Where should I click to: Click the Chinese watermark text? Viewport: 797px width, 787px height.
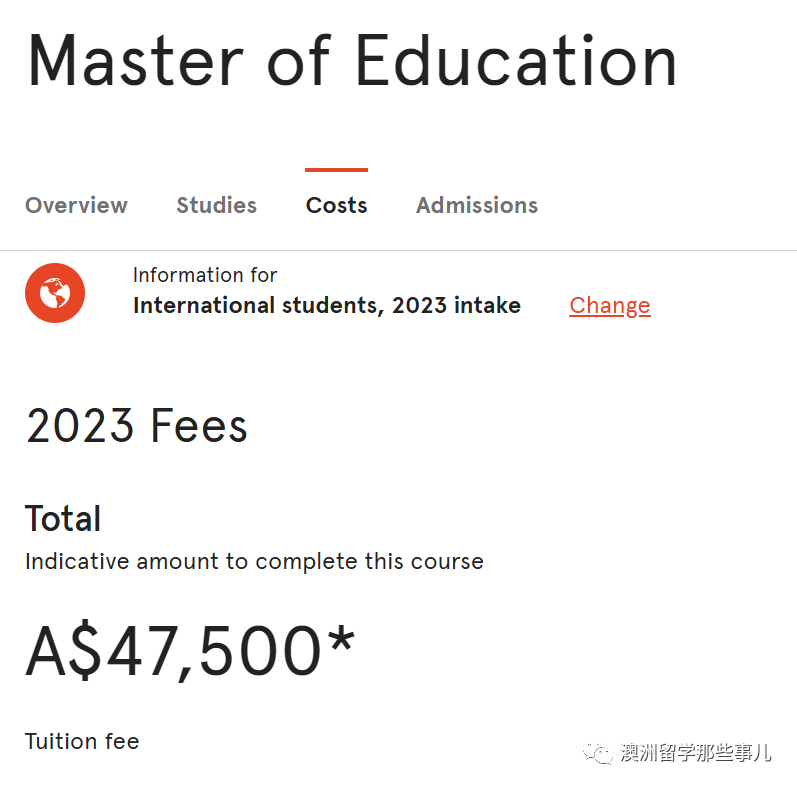pos(696,752)
